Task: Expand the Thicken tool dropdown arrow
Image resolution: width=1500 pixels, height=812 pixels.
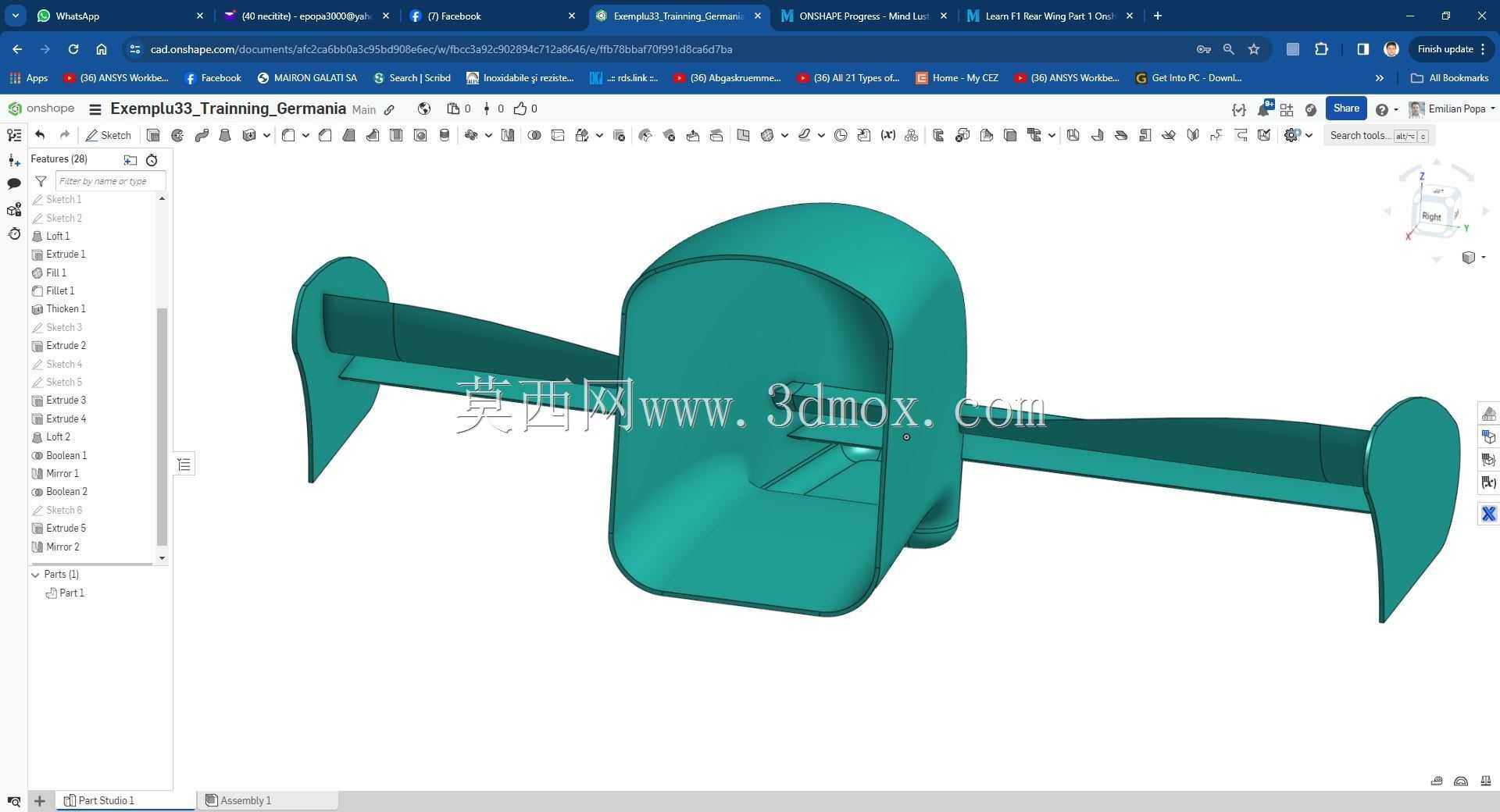Action: (x=266, y=135)
